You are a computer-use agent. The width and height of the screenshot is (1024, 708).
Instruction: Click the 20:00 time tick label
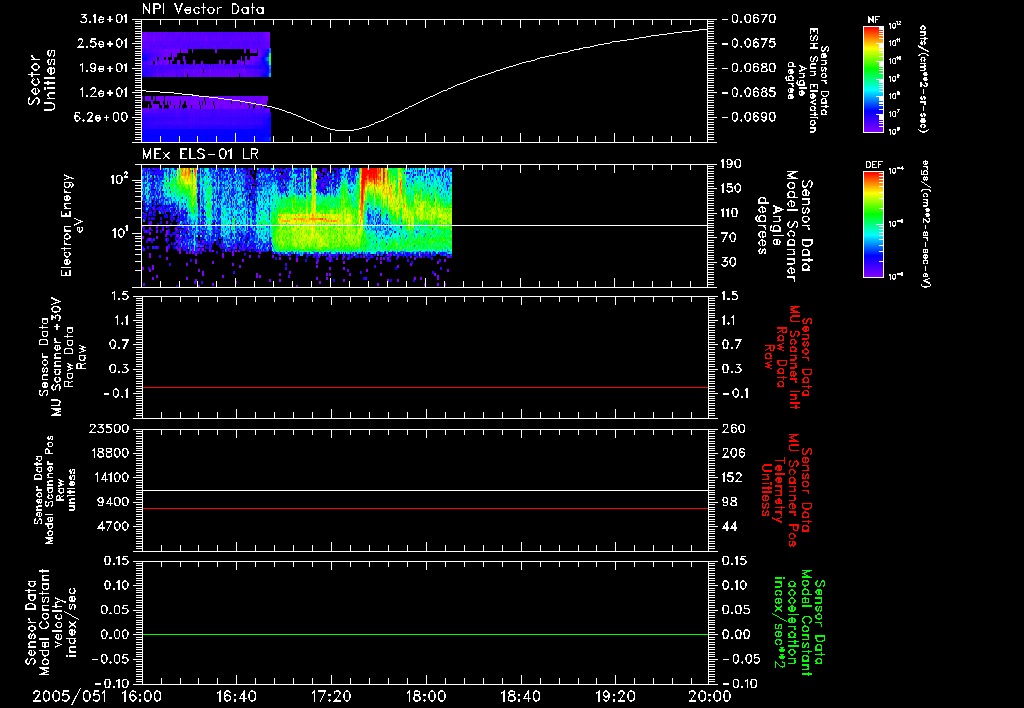pos(710,696)
